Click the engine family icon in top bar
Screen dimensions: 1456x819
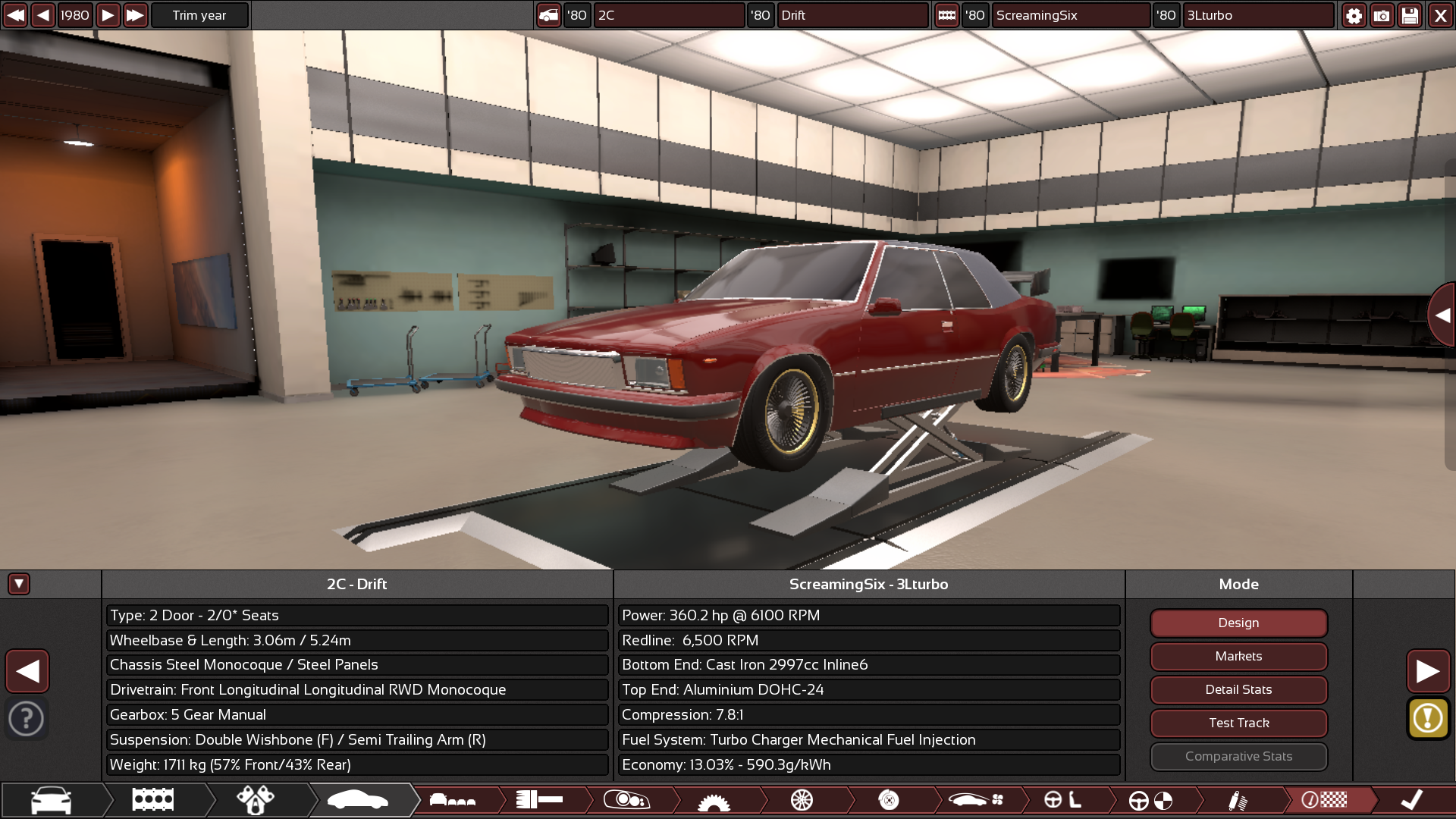point(946,15)
